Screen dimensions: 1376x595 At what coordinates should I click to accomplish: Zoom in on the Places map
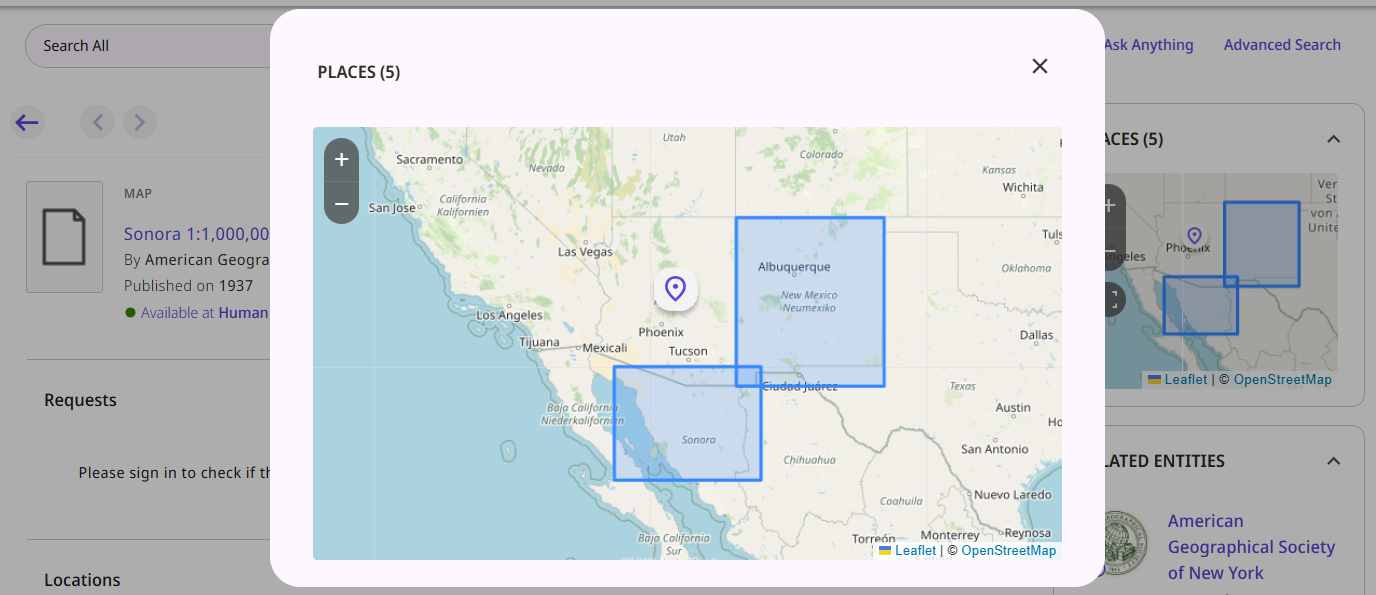pos(341,159)
